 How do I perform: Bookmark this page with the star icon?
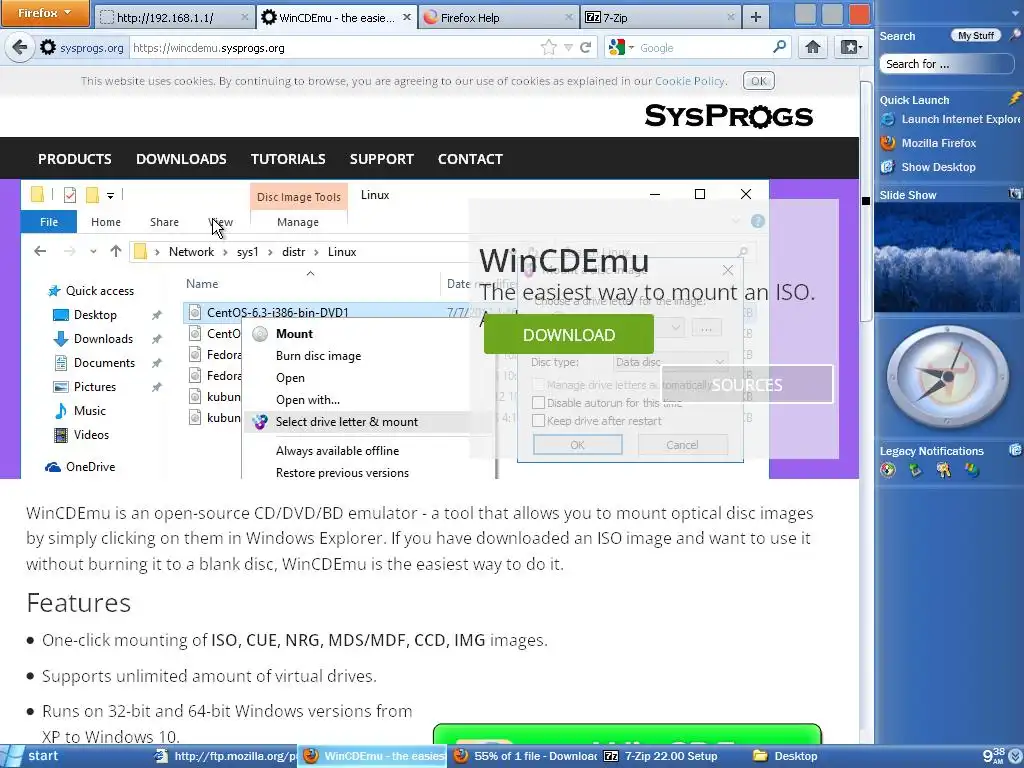click(x=549, y=48)
